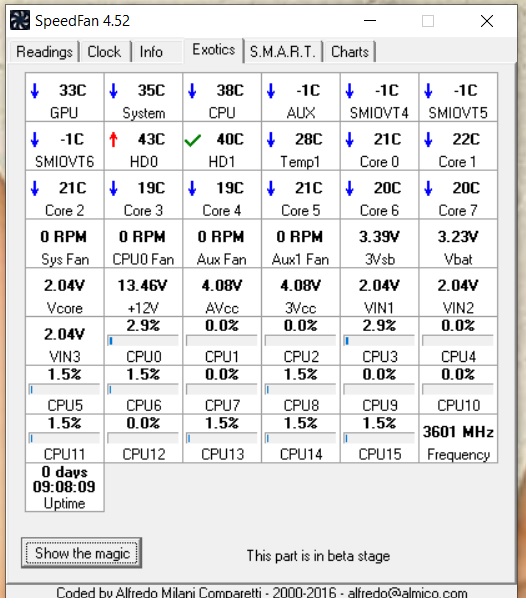Image resolution: width=526 pixels, height=604 pixels.
Task: Click the down arrow icon for Core 0
Action: [350, 139]
